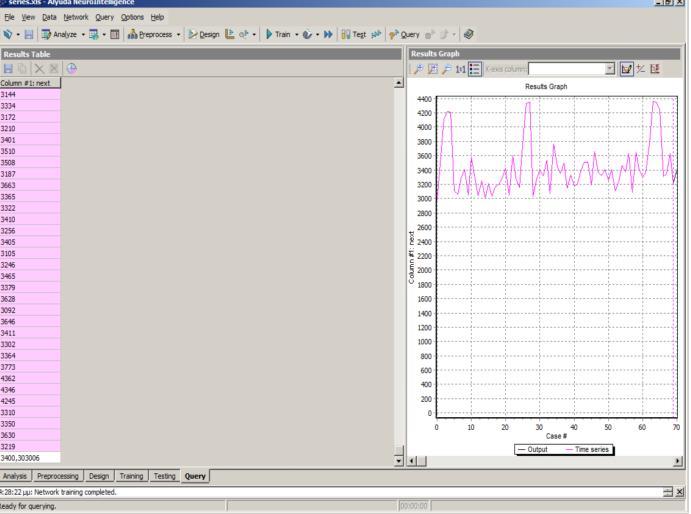Open the Query menu
Screen dimensions: 691x514
104,17
